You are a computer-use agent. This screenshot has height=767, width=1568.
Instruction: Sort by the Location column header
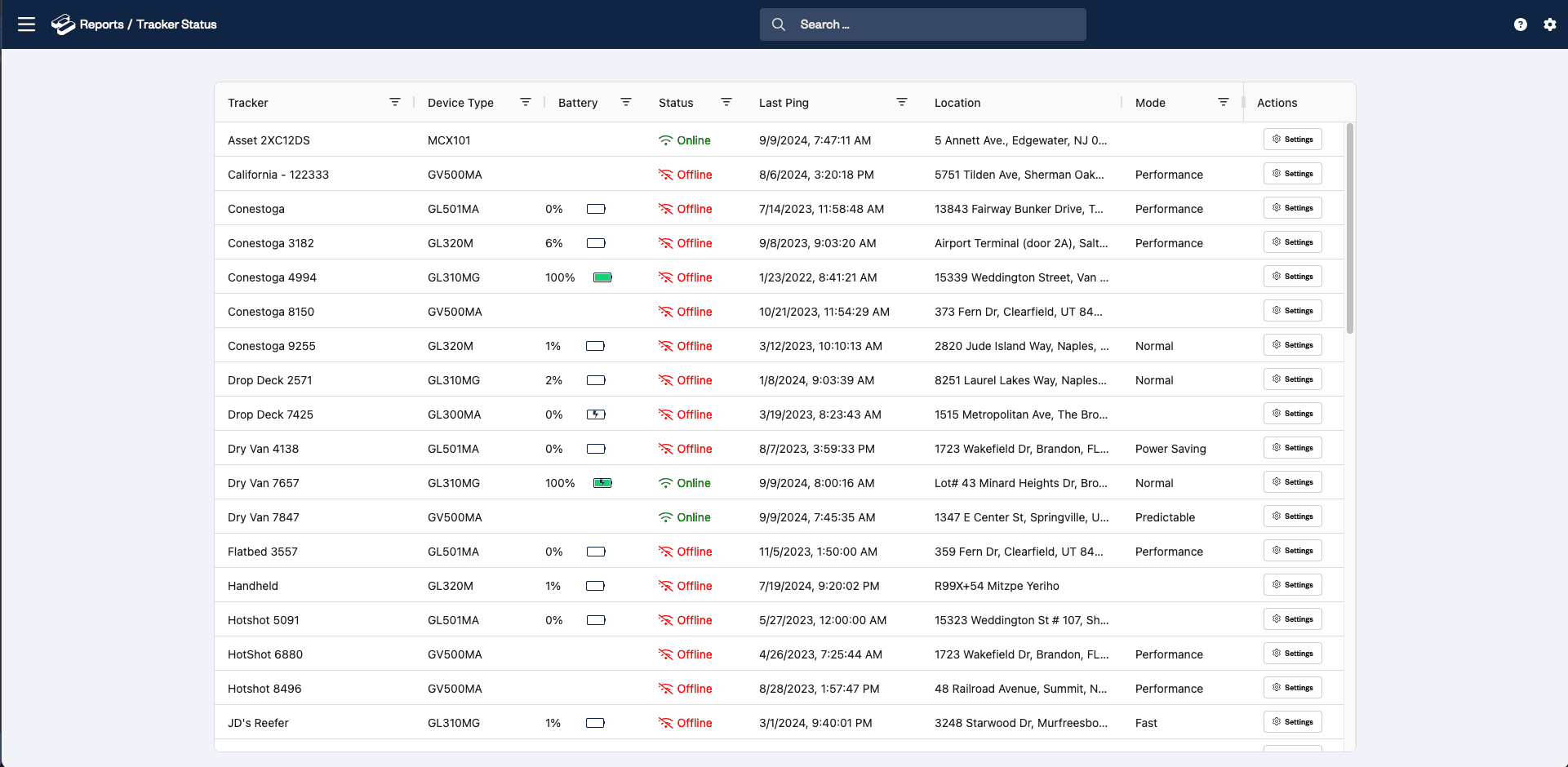point(957,103)
